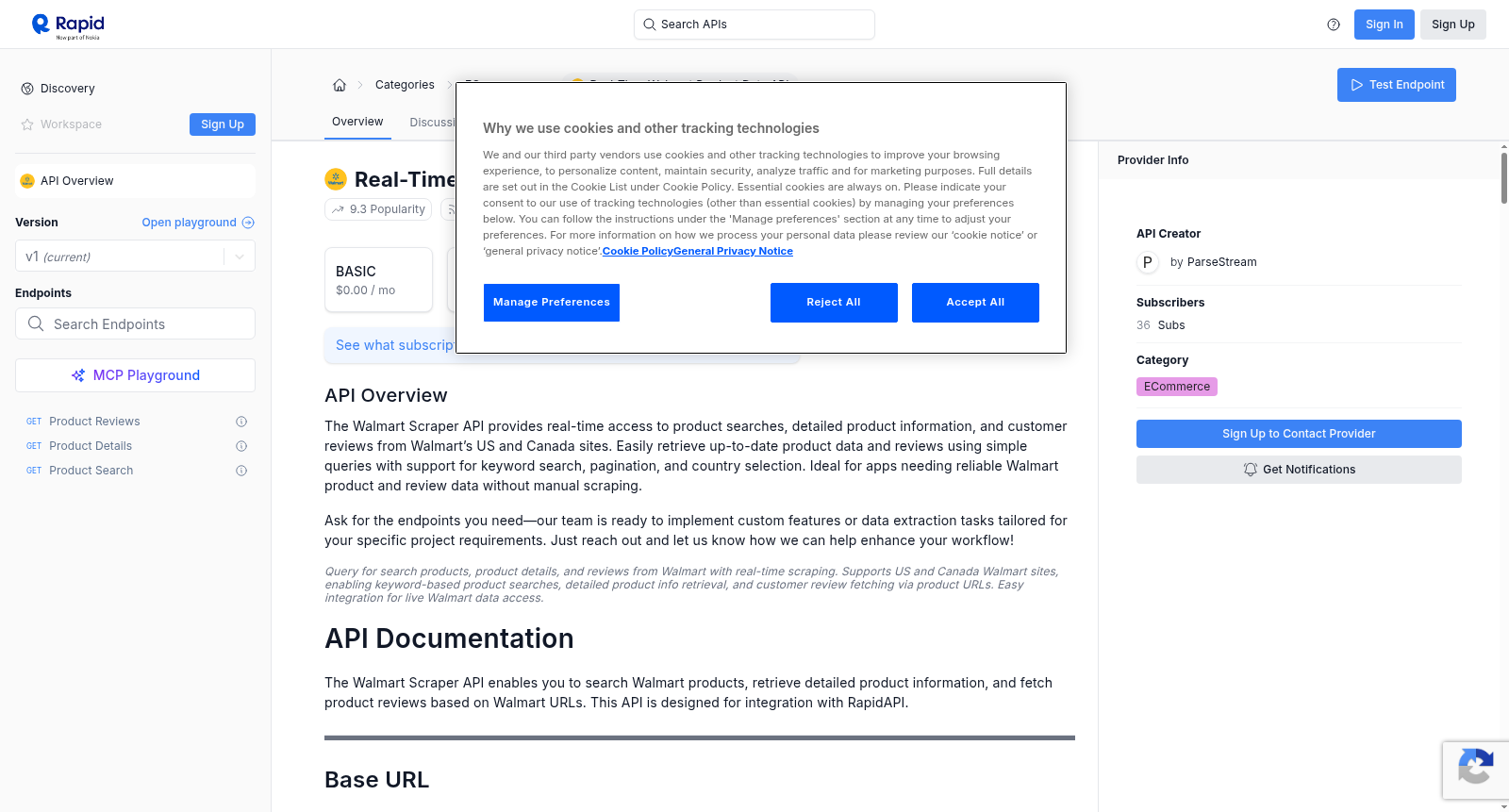Click the ParseStream avatar P
1509x812 pixels.
[1148, 262]
